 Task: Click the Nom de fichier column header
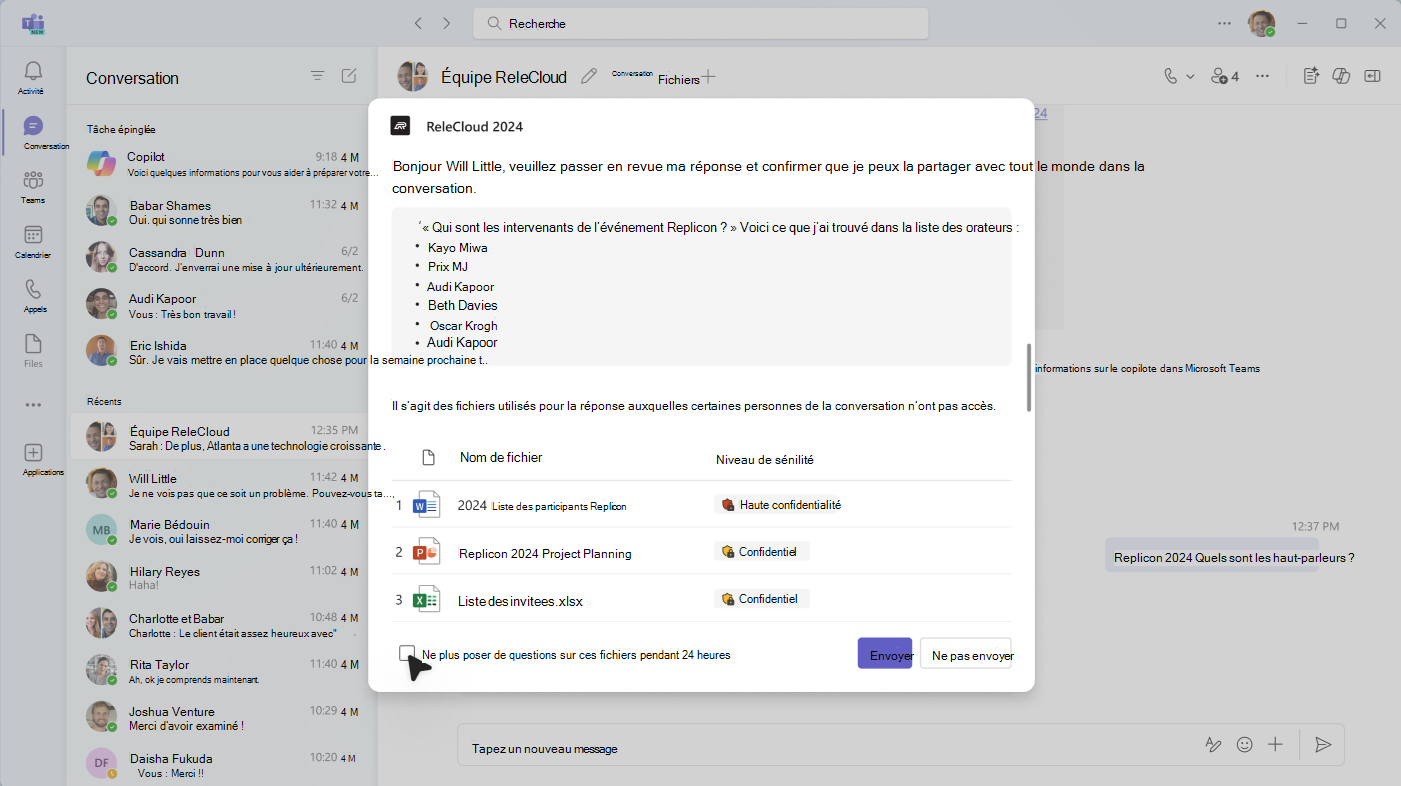click(x=501, y=457)
